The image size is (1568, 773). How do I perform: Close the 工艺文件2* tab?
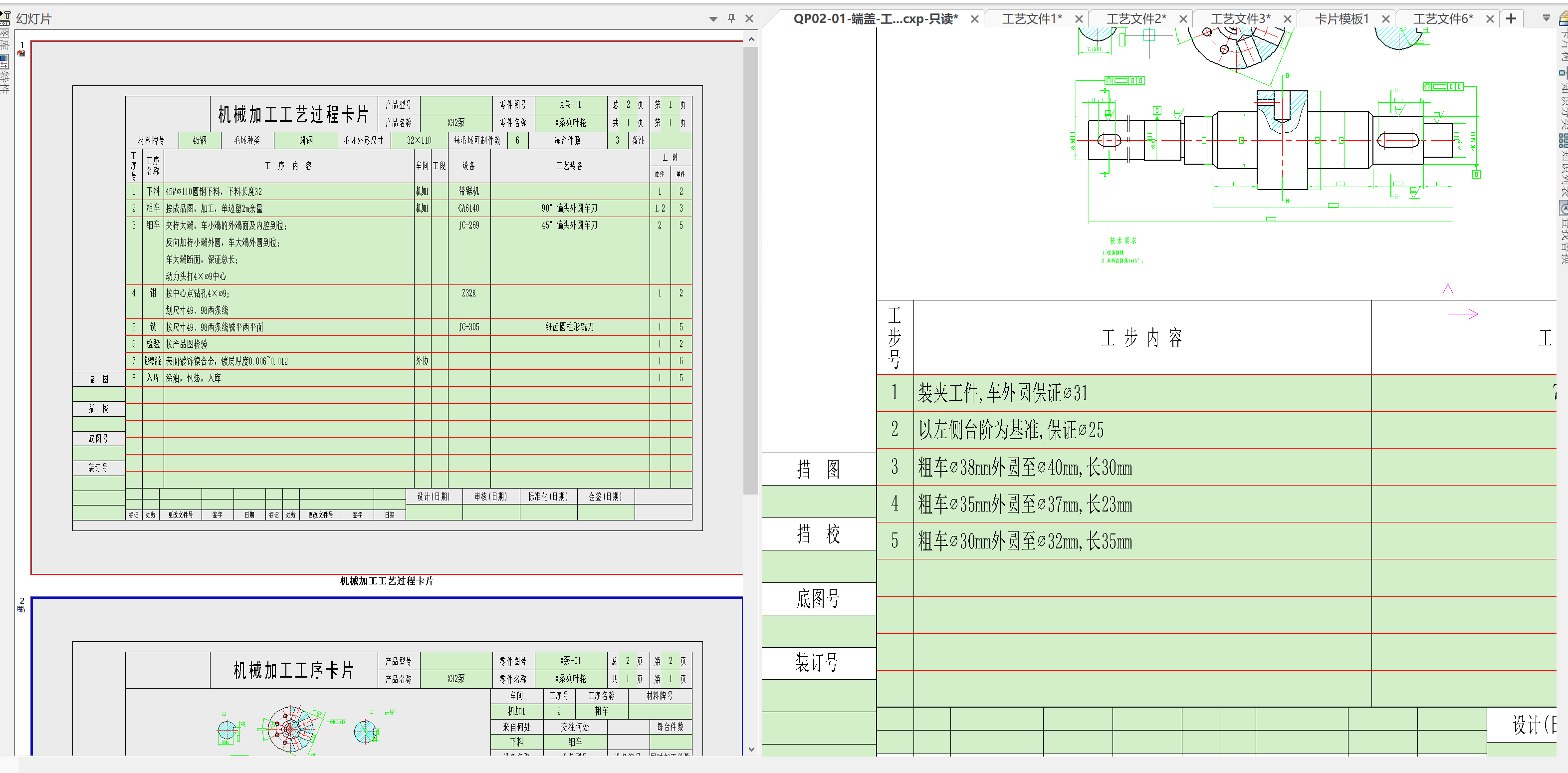pyautogui.click(x=1183, y=19)
